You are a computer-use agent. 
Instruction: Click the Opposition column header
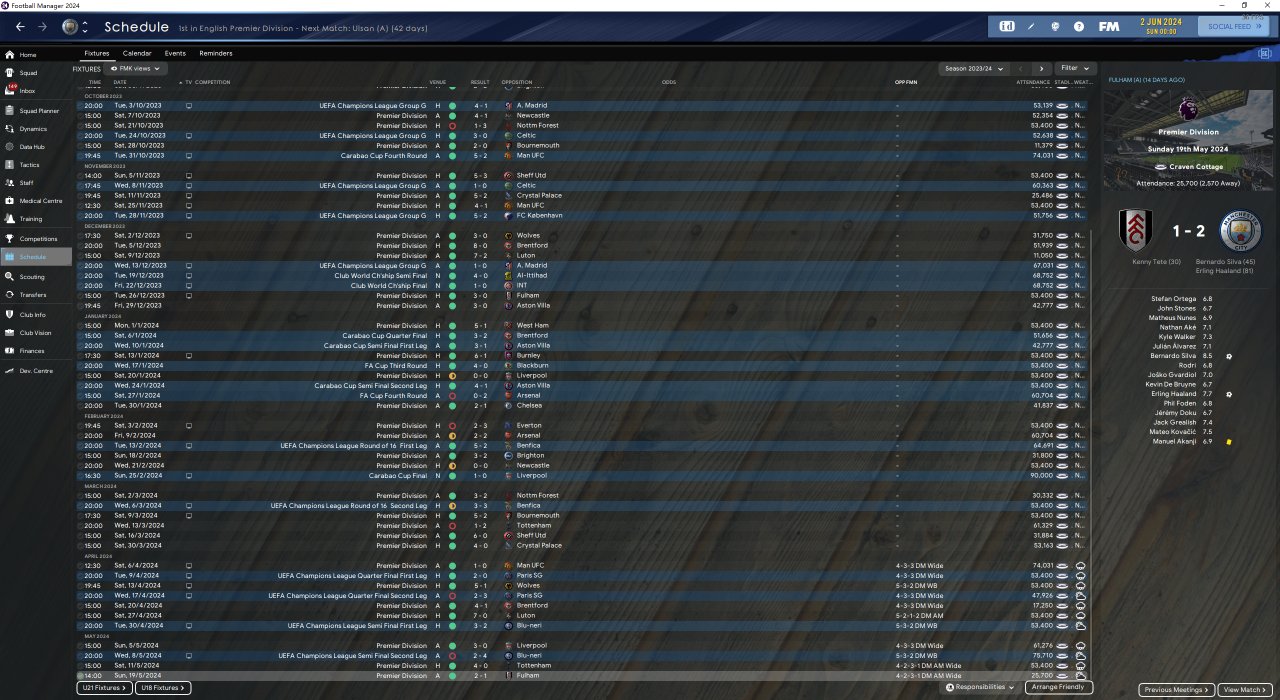(517, 82)
